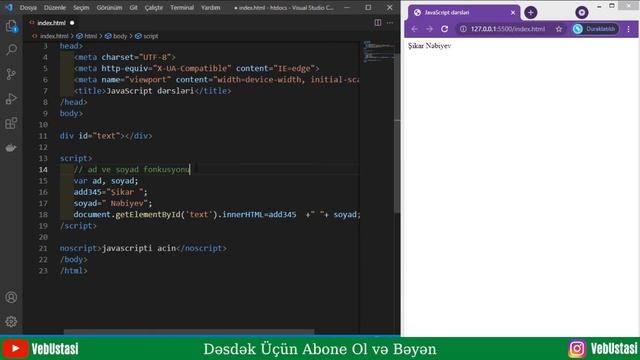Open Chrome's three-dot menu
This screenshot has width=640, height=360.
pos(629,29)
